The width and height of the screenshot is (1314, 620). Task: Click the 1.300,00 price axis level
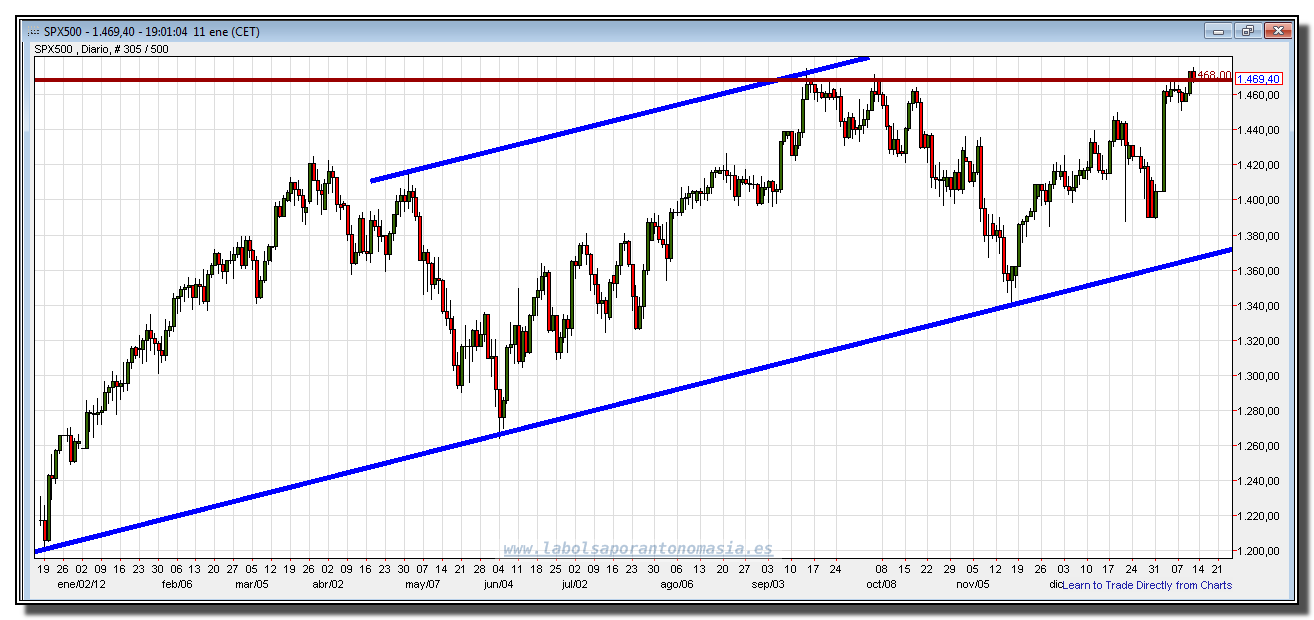[x=1256, y=376]
